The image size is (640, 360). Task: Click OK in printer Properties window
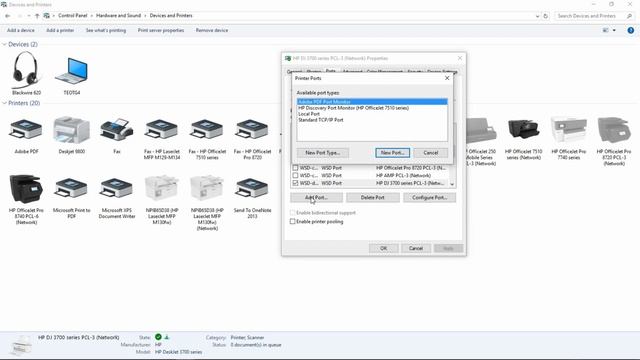pos(384,248)
